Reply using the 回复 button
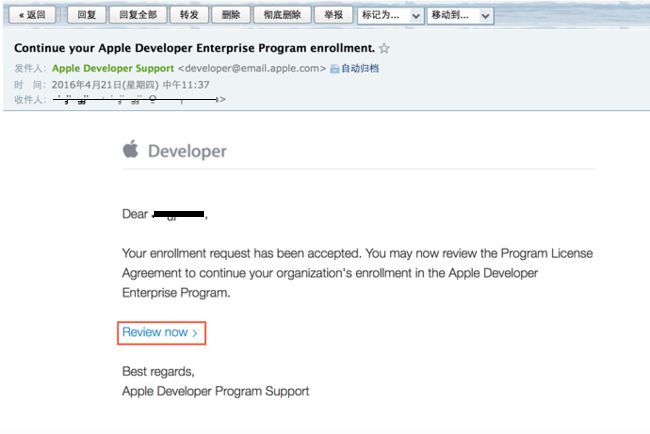Viewport: 650px width, 434px height. pyautogui.click(x=86, y=15)
